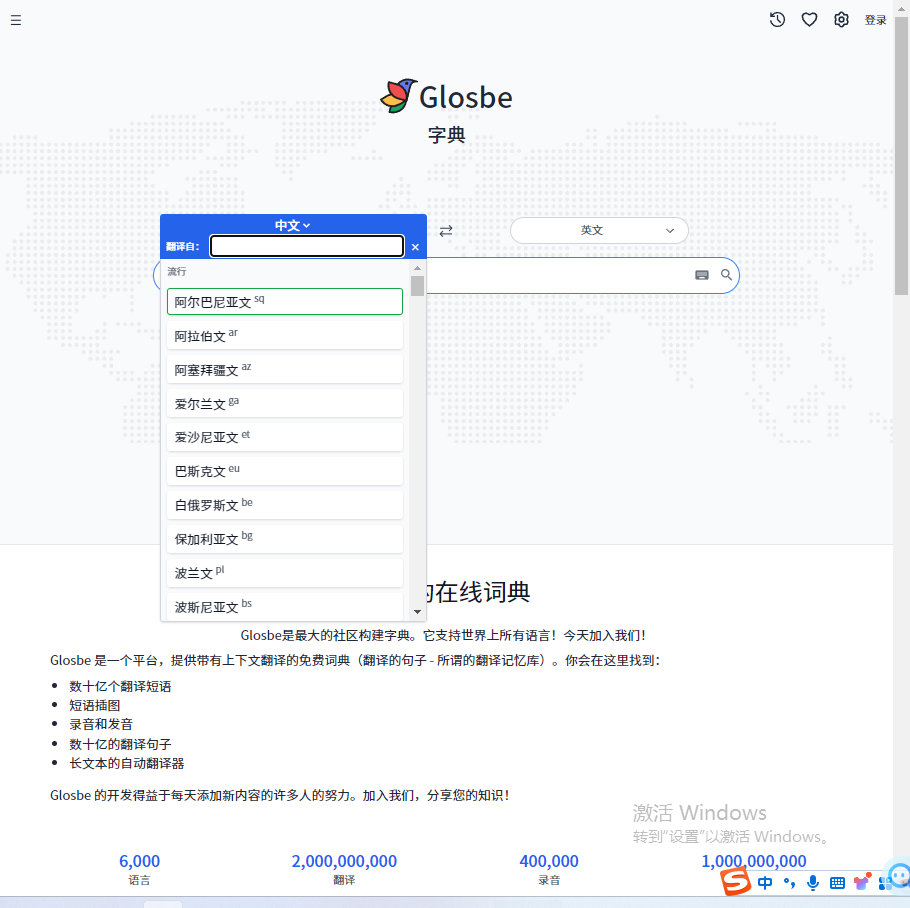Click Sogou voice input microphone

click(813, 883)
